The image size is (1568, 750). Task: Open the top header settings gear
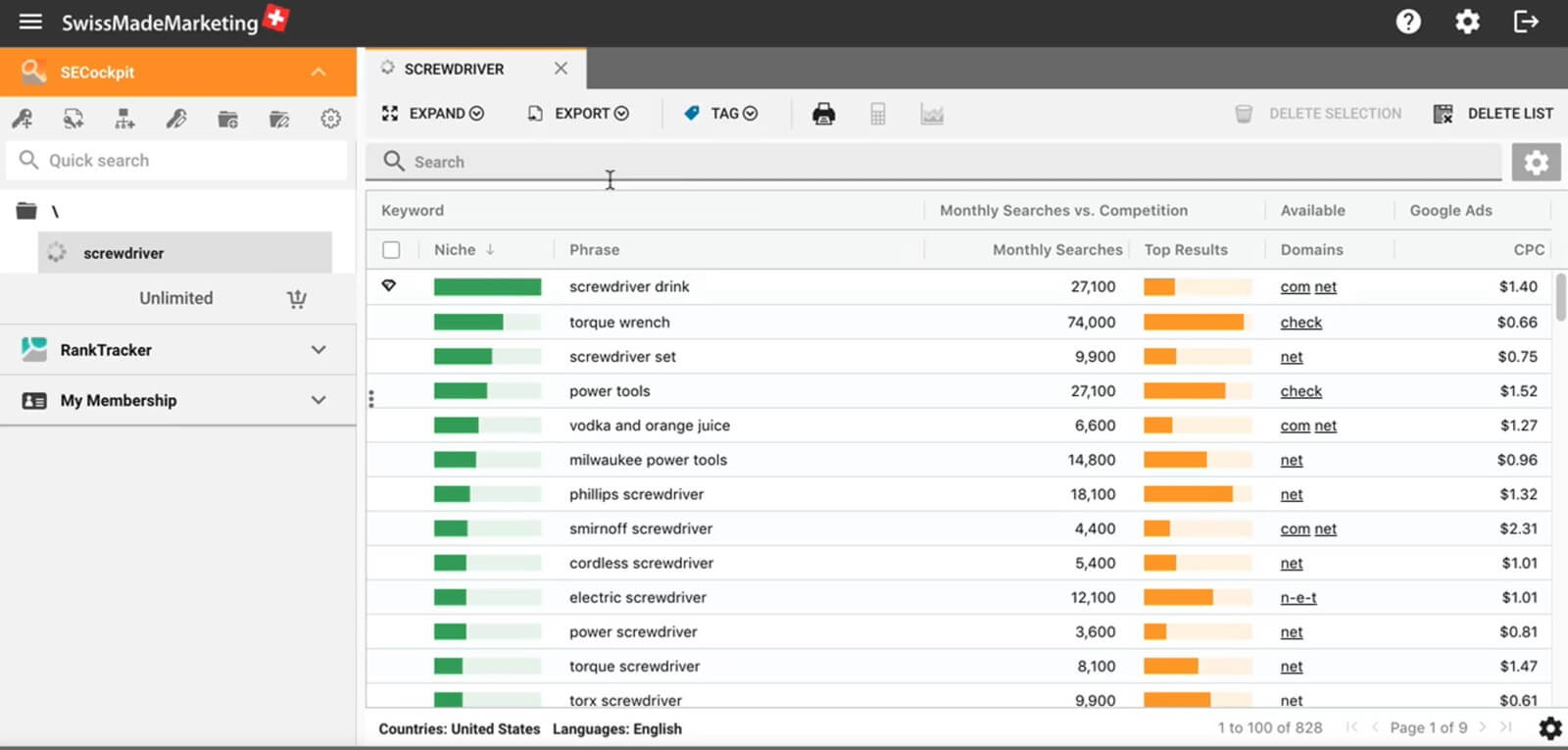pos(1467,22)
